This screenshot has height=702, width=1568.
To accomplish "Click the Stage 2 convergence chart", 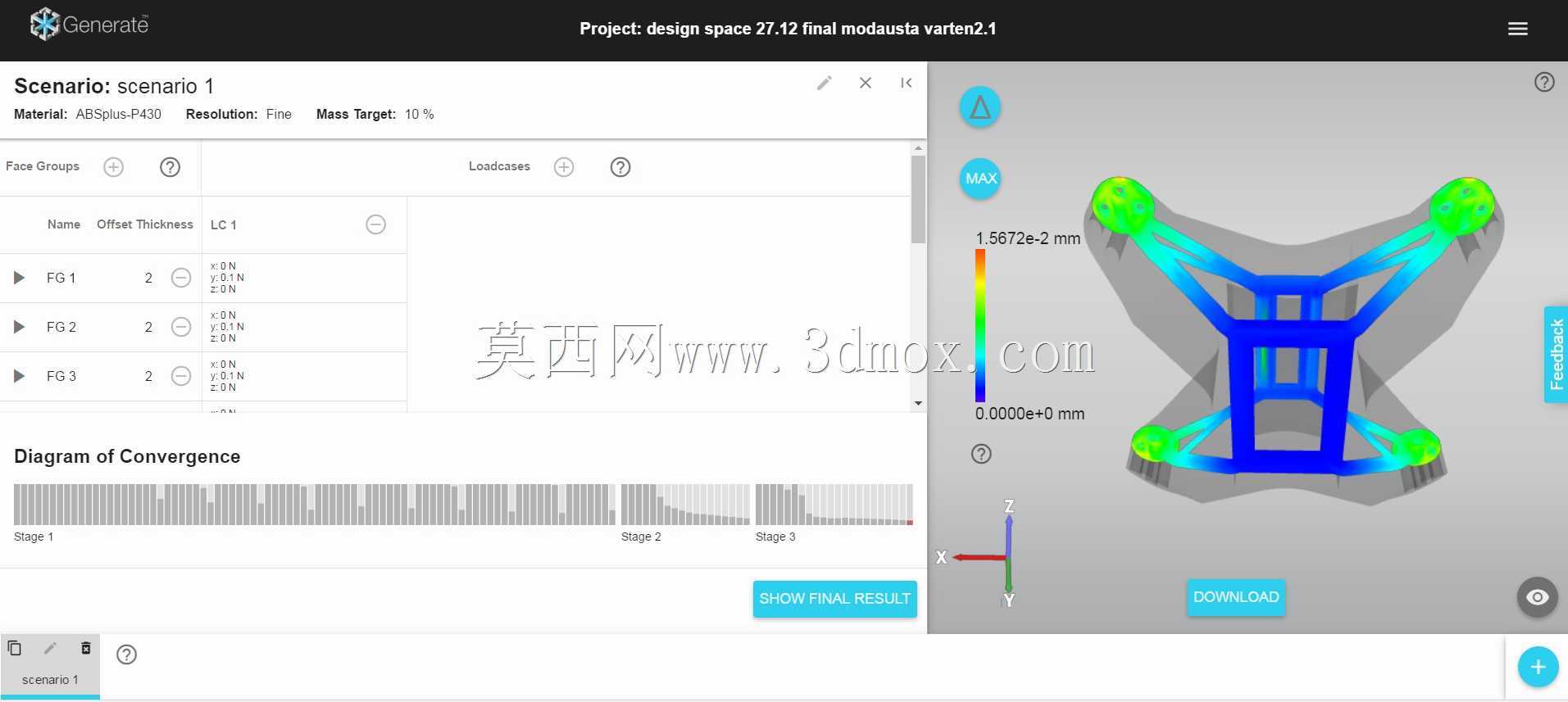I will tap(685, 505).
